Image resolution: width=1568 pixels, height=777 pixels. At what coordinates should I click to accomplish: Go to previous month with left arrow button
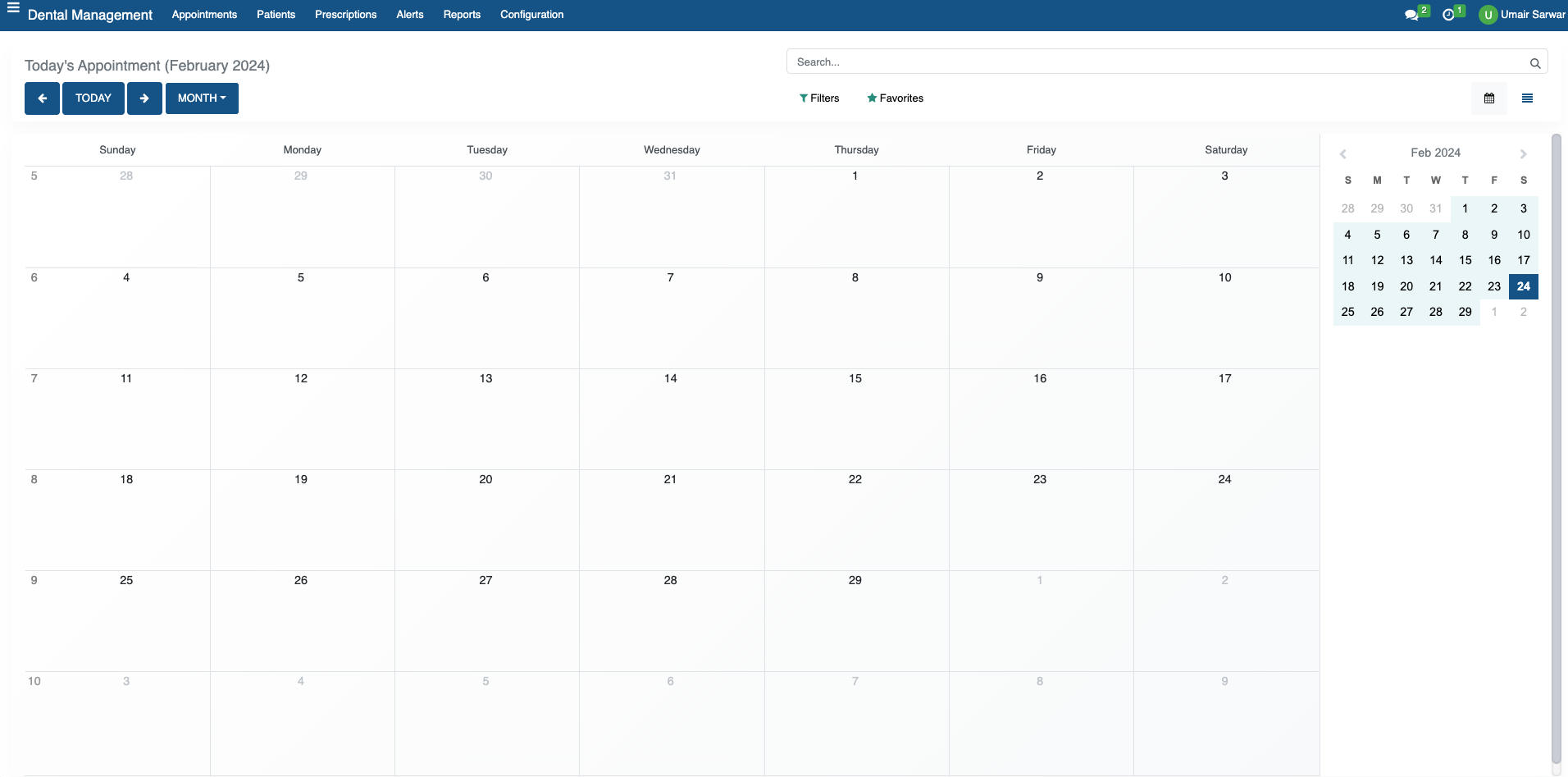[x=42, y=98]
